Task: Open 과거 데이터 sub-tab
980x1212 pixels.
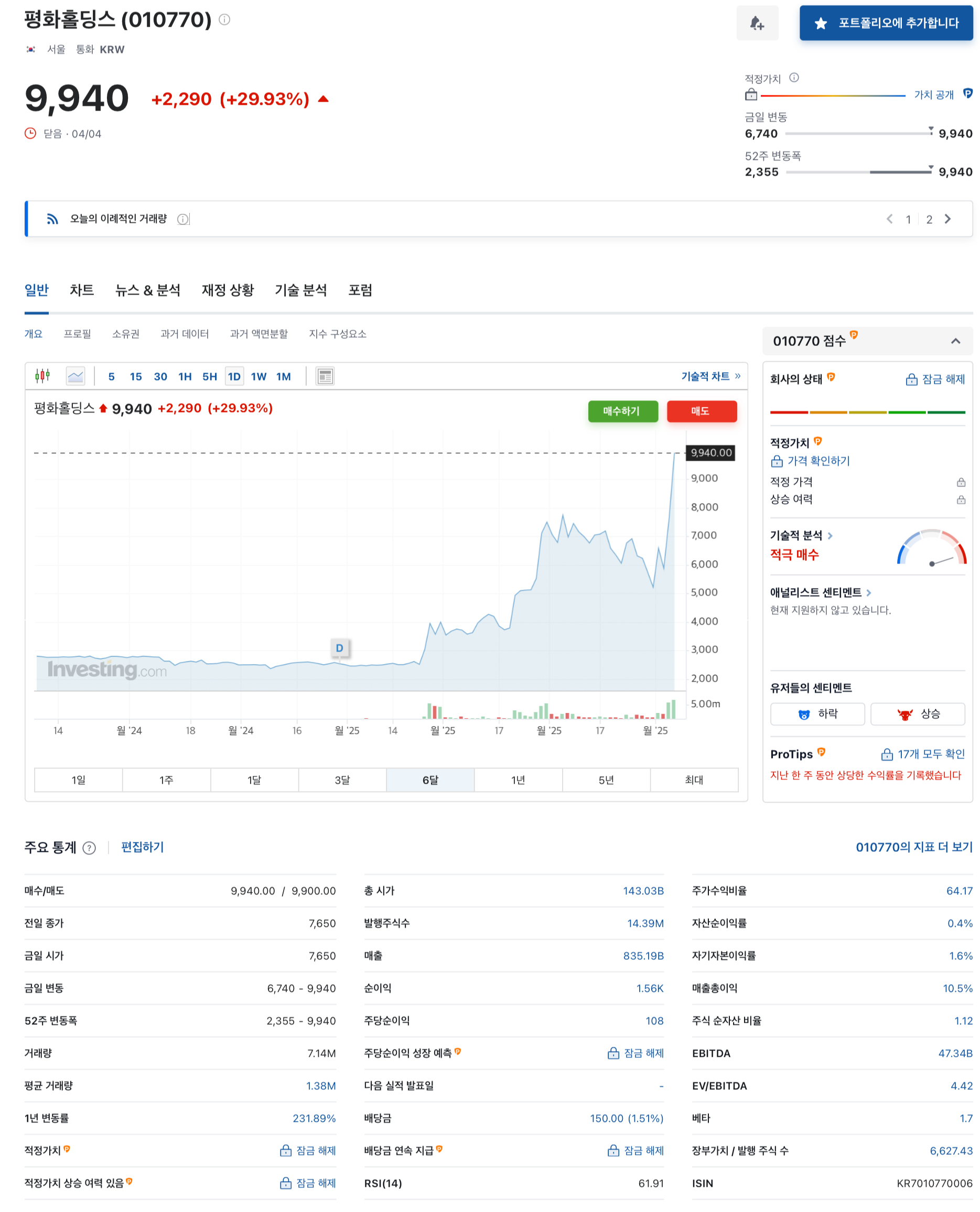Action: click(x=185, y=334)
